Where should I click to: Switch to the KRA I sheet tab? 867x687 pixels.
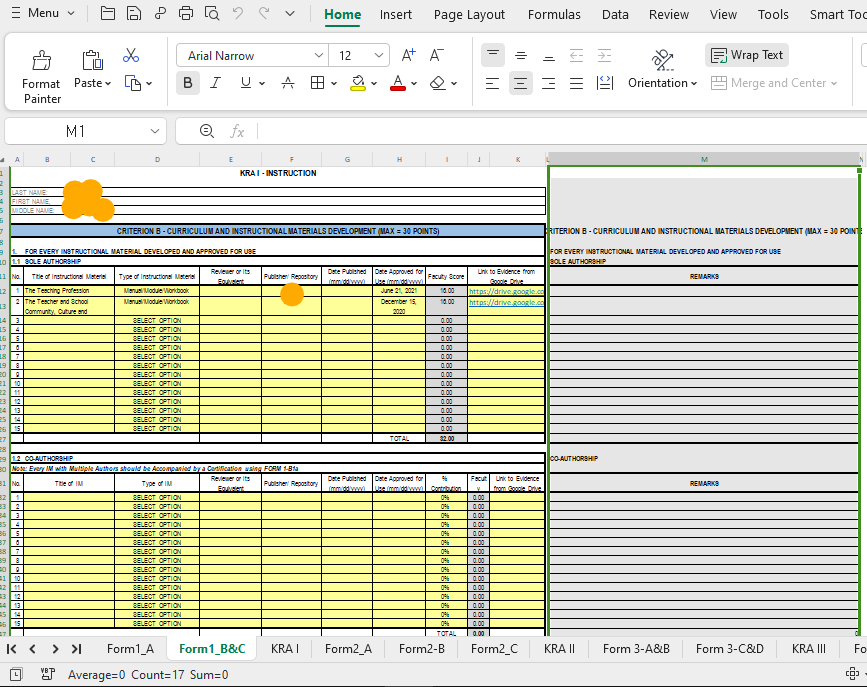[285, 648]
